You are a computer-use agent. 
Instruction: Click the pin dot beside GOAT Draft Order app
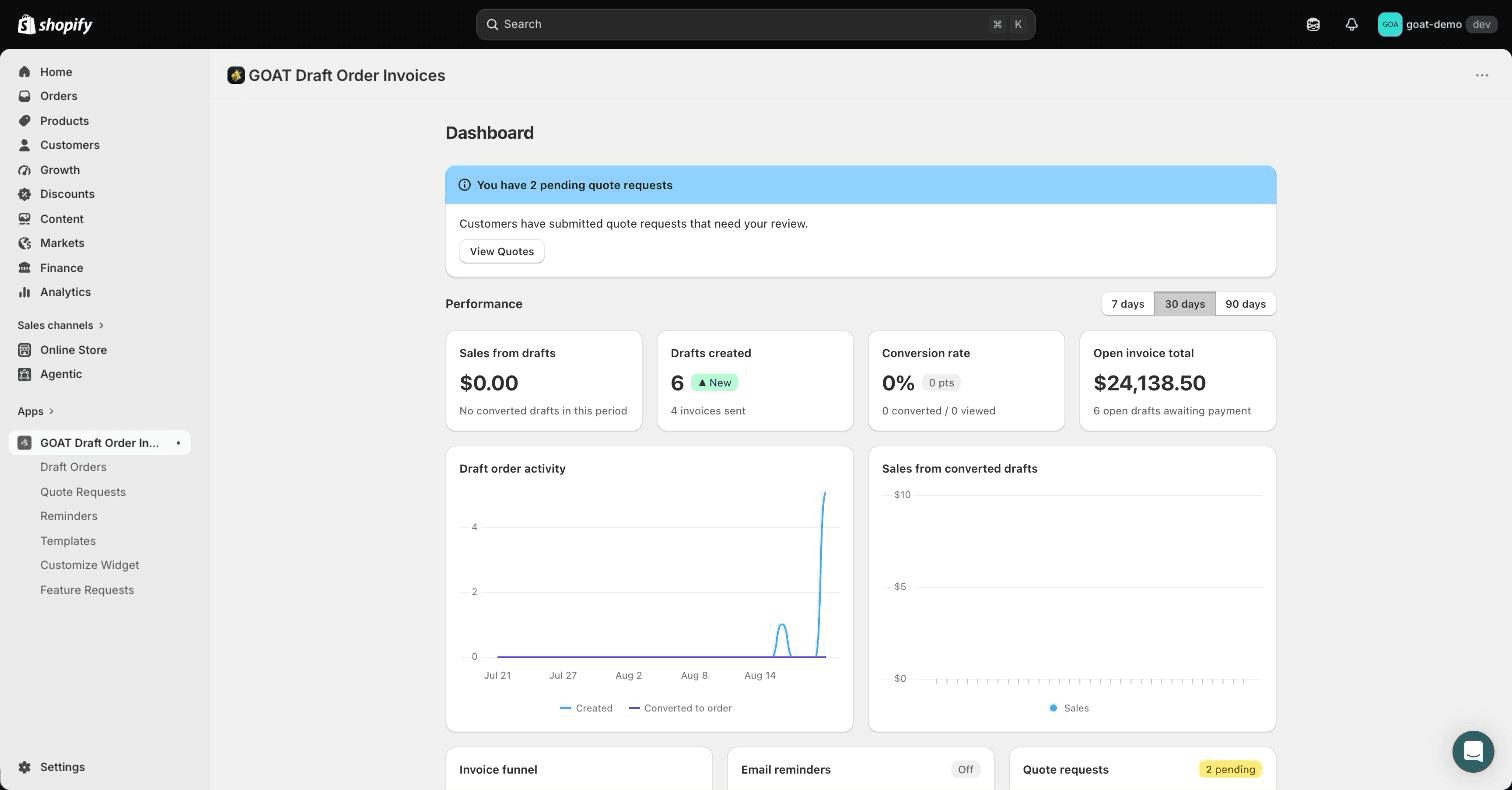[x=178, y=443]
